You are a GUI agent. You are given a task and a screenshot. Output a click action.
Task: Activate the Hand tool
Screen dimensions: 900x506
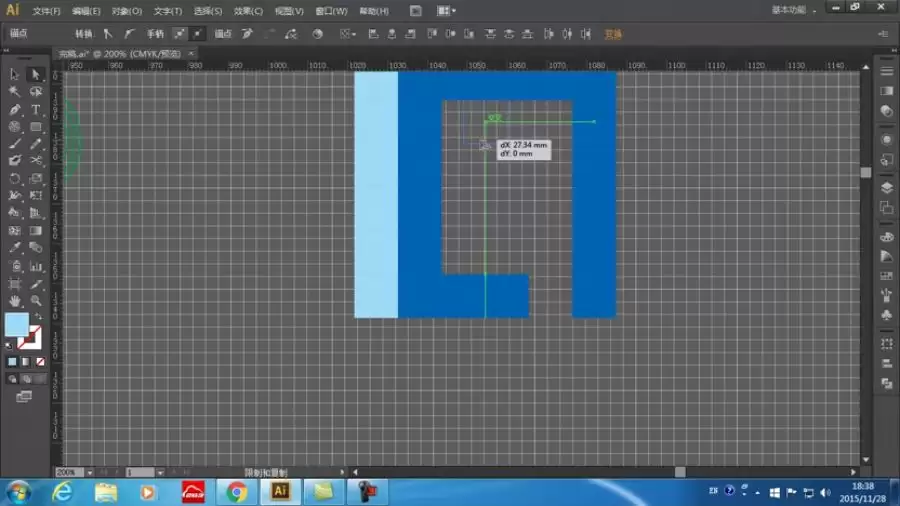[15, 301]
